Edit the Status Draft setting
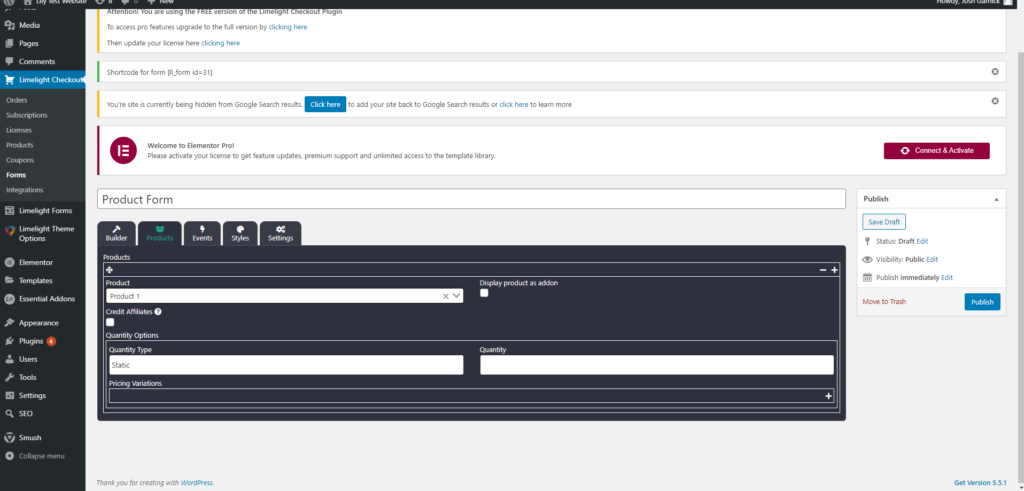The image size is (1024, 491). pos(922,241)
